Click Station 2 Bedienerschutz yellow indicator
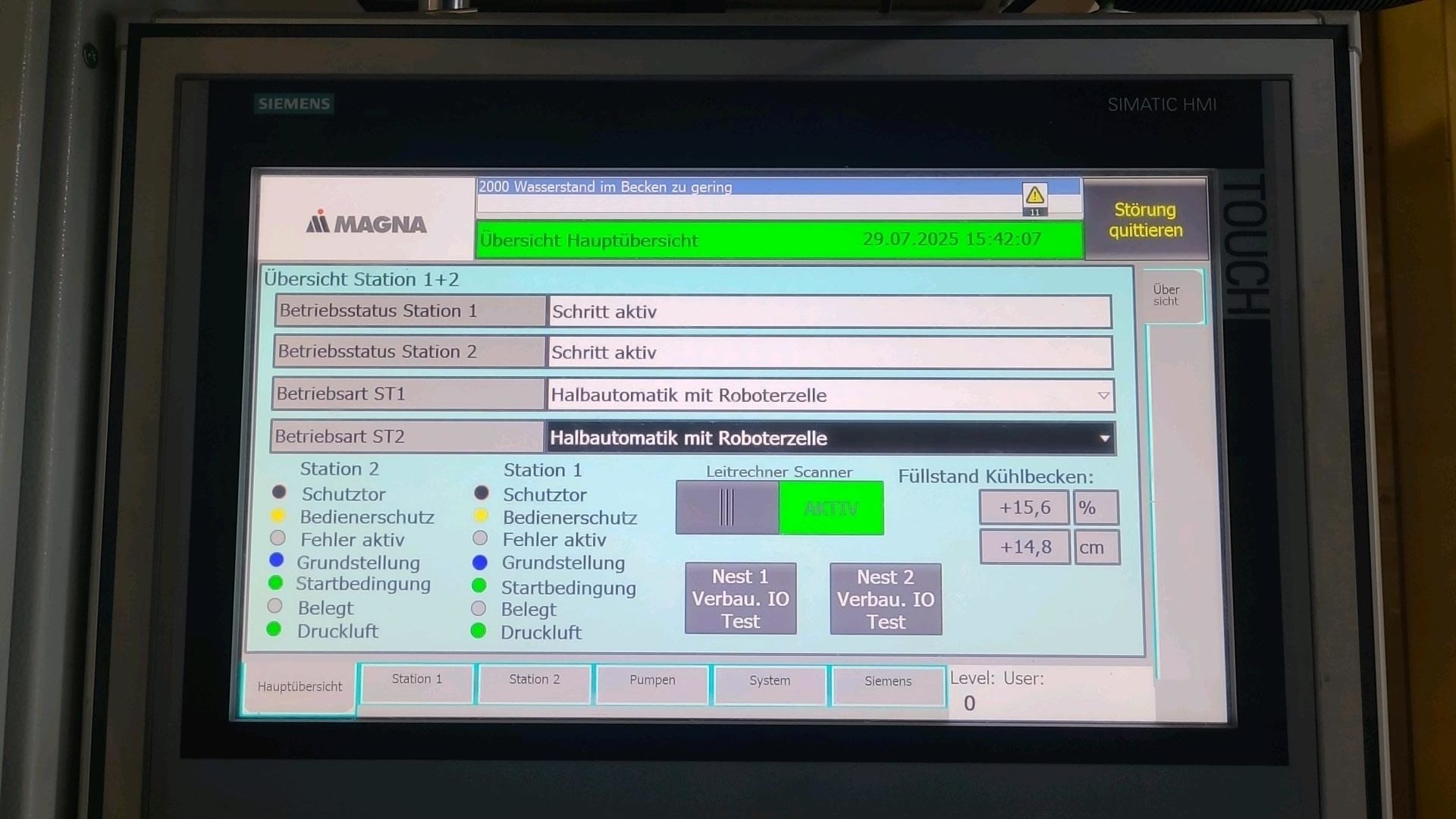The height and width of the screenshot is (819, 1456). click(x=278, y=516)
